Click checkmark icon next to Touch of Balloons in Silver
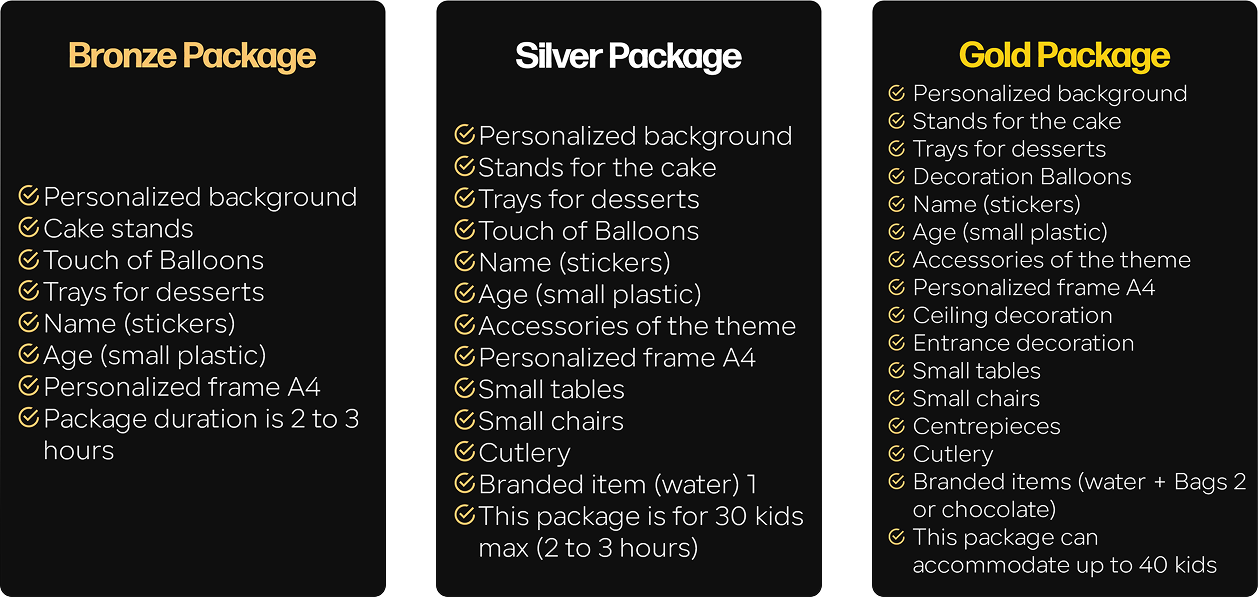Viewport: 1258px width, 597px height. (x=464, y=230)
